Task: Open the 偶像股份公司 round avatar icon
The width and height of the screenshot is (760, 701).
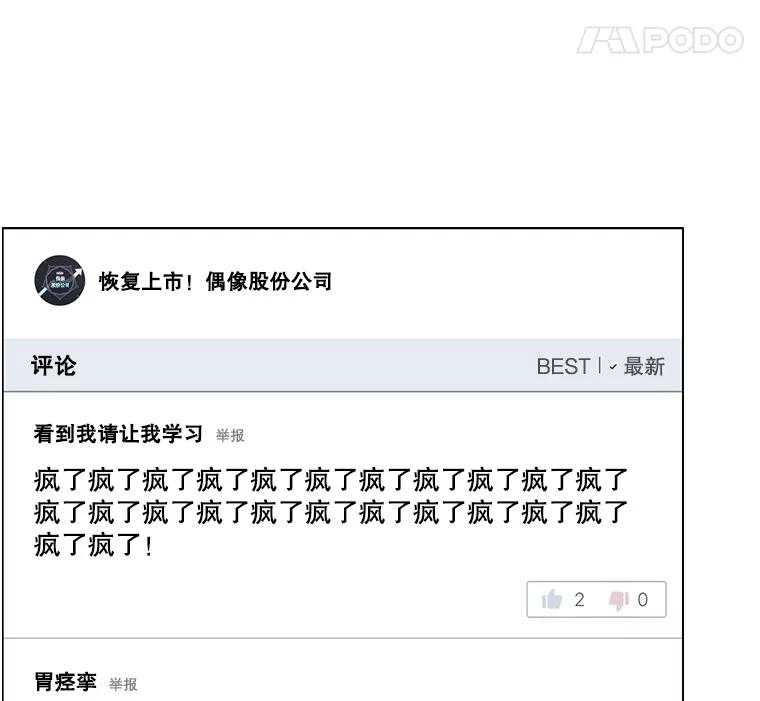Action: tap(60, 280)
